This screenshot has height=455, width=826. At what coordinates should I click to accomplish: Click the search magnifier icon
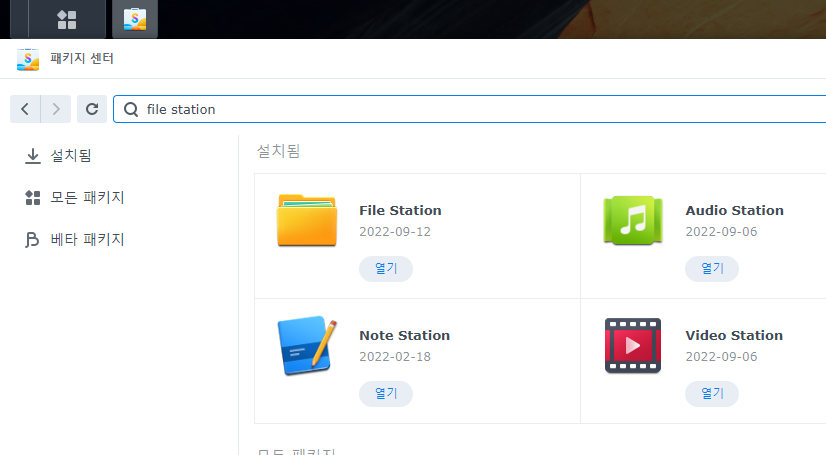point(131,110)
